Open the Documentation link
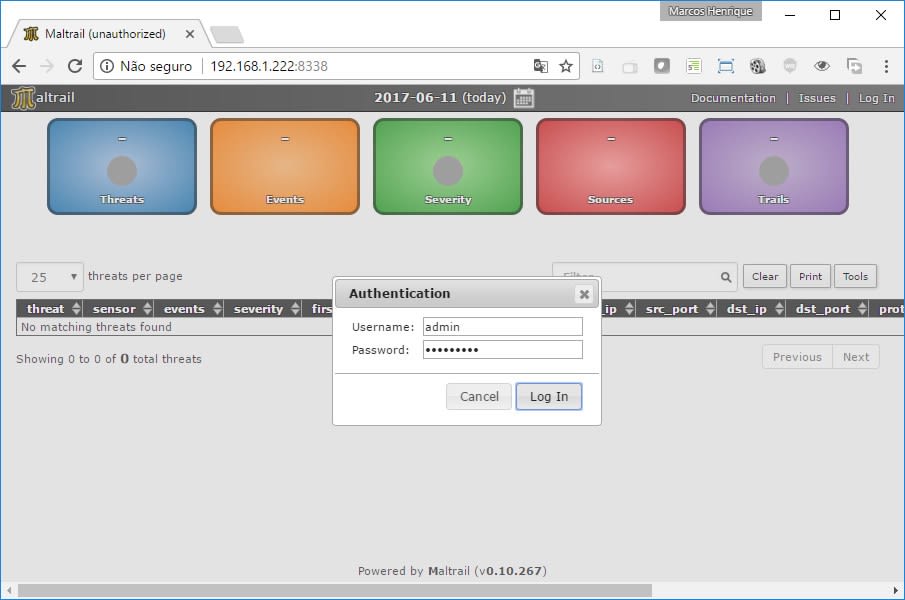 (733, 98)
